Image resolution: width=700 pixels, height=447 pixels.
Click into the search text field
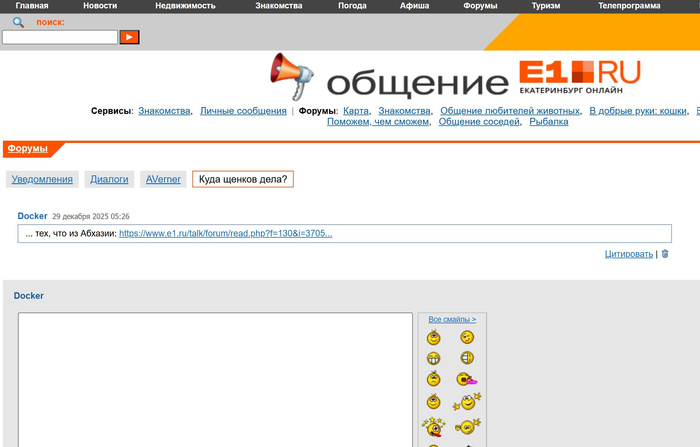coord(60,37)
